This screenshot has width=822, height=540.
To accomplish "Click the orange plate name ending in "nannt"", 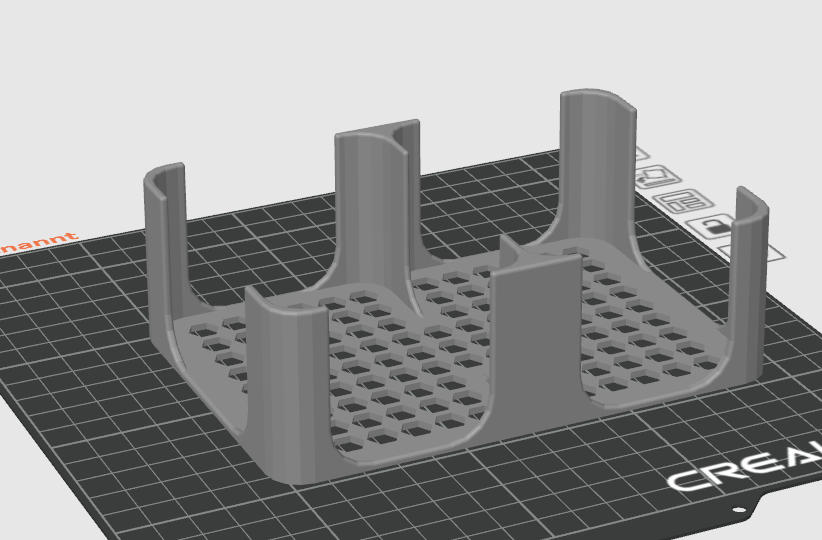I will tap(39, 242).
